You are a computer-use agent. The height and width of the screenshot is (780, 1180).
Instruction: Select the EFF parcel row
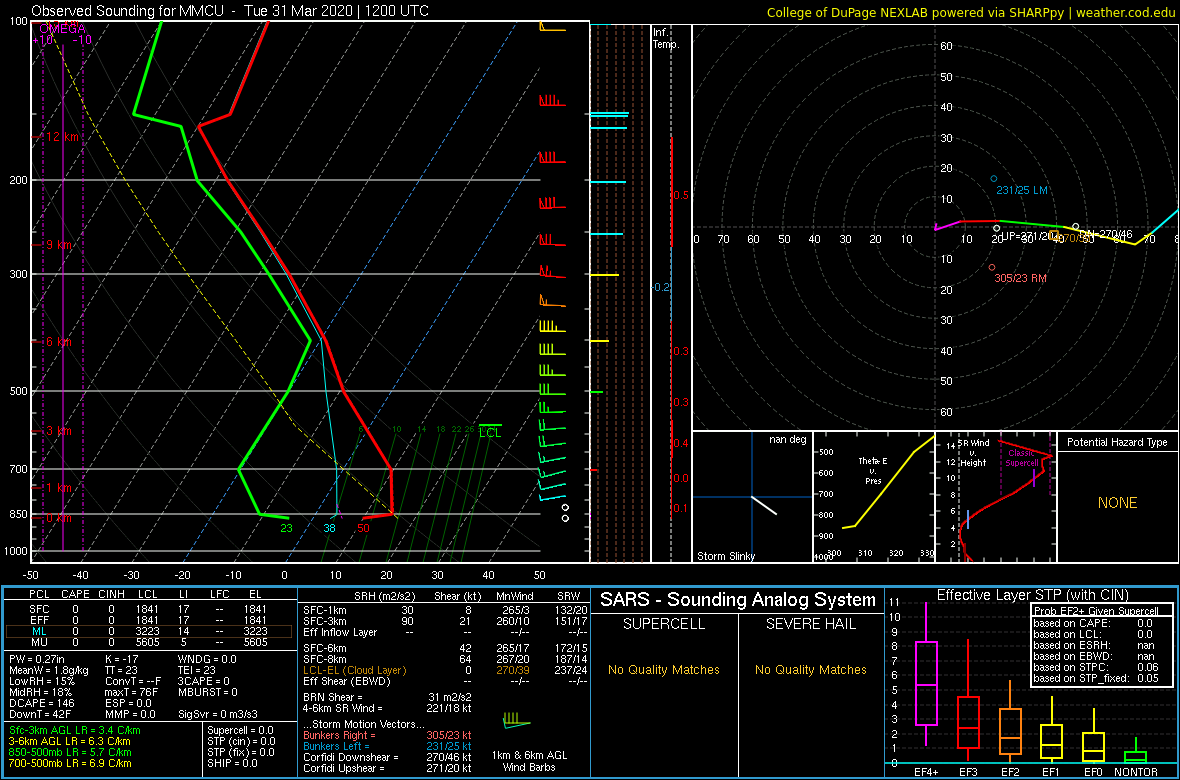[x=150, y=620]
